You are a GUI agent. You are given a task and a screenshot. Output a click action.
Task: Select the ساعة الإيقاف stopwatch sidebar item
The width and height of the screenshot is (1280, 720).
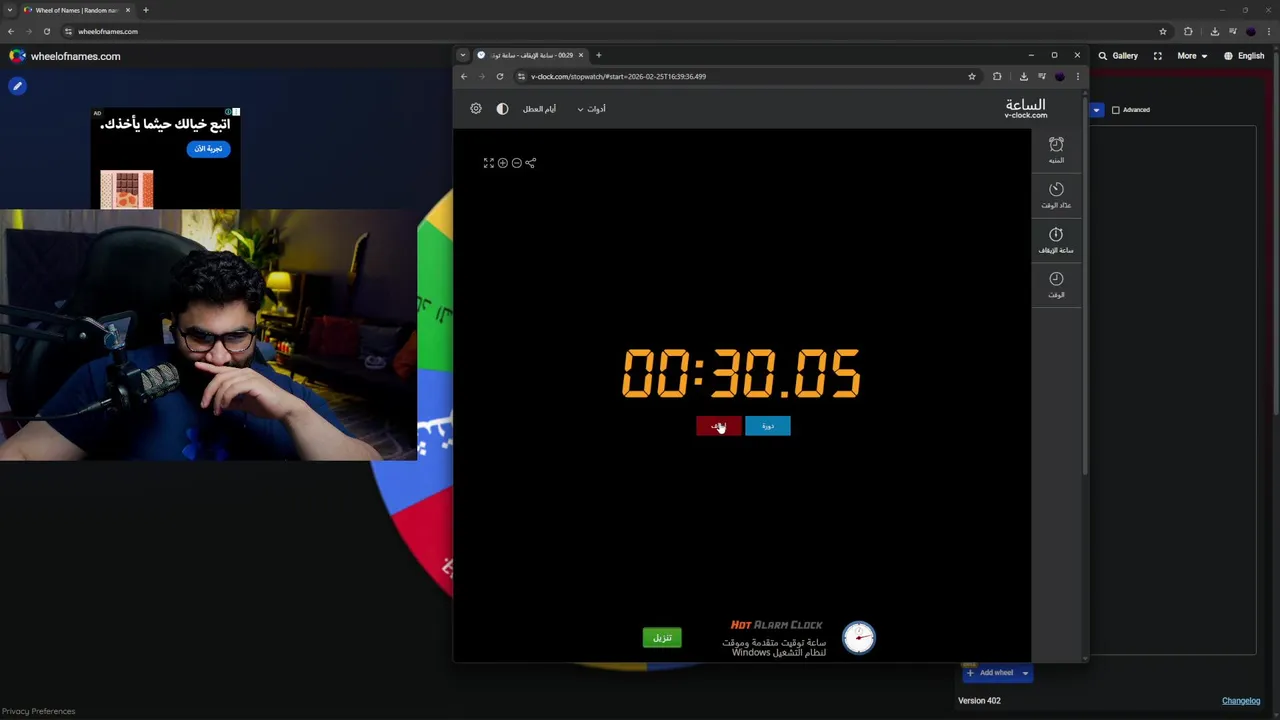1056,240
